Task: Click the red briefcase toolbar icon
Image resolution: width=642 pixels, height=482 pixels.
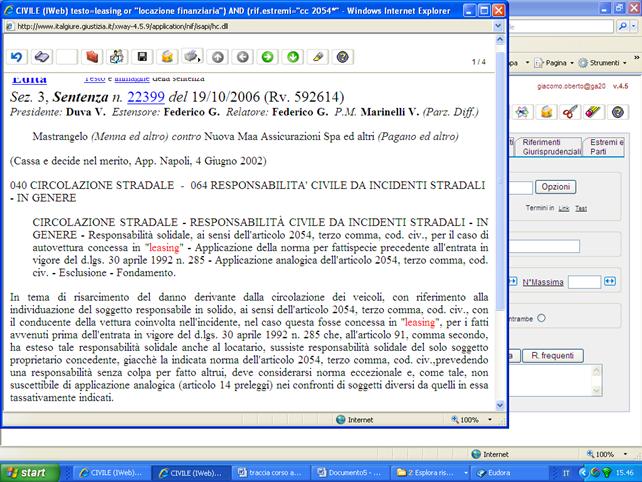Action: [92, 57]
